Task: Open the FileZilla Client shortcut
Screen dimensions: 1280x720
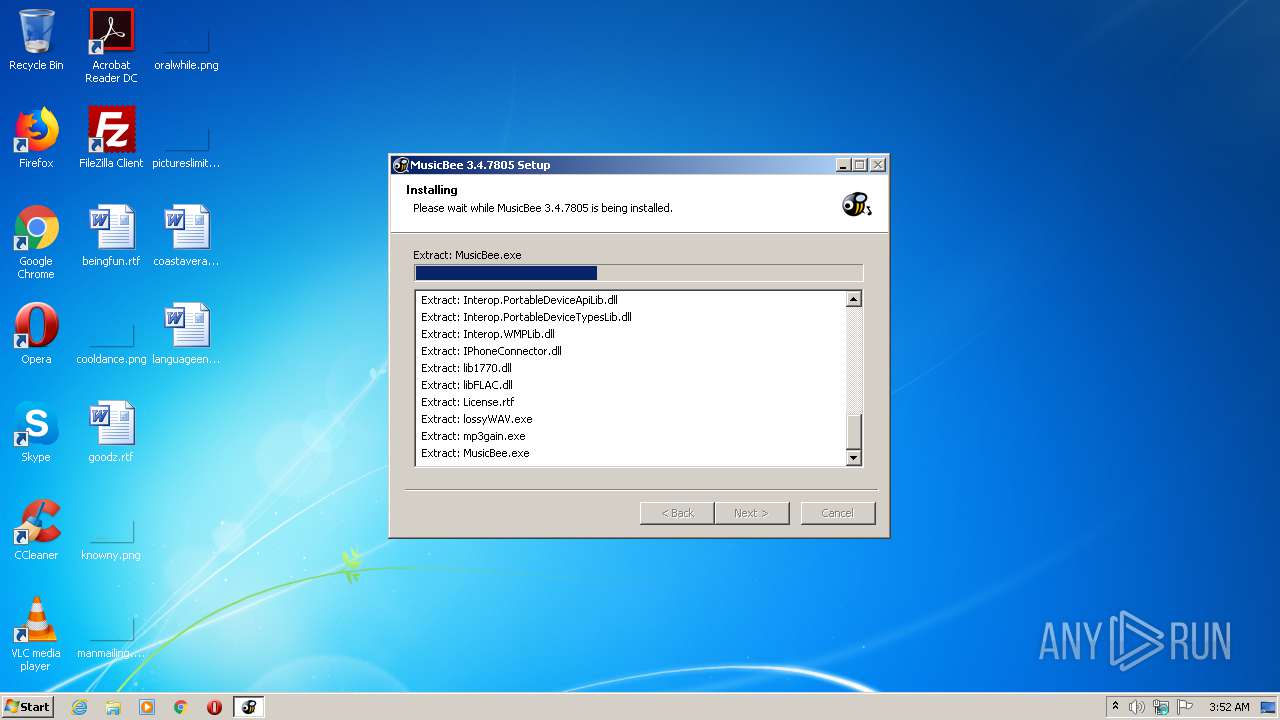Action: click(x=111, y=138)
